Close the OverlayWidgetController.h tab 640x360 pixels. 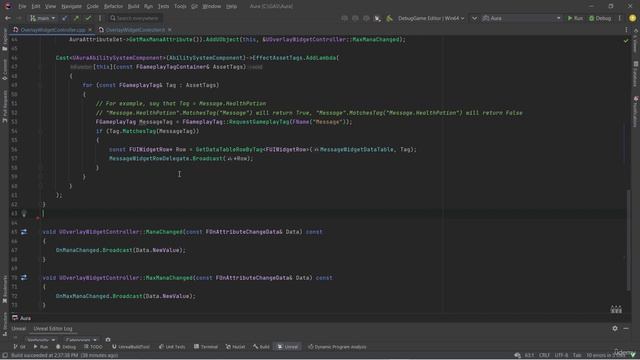(x=170, y=30)
